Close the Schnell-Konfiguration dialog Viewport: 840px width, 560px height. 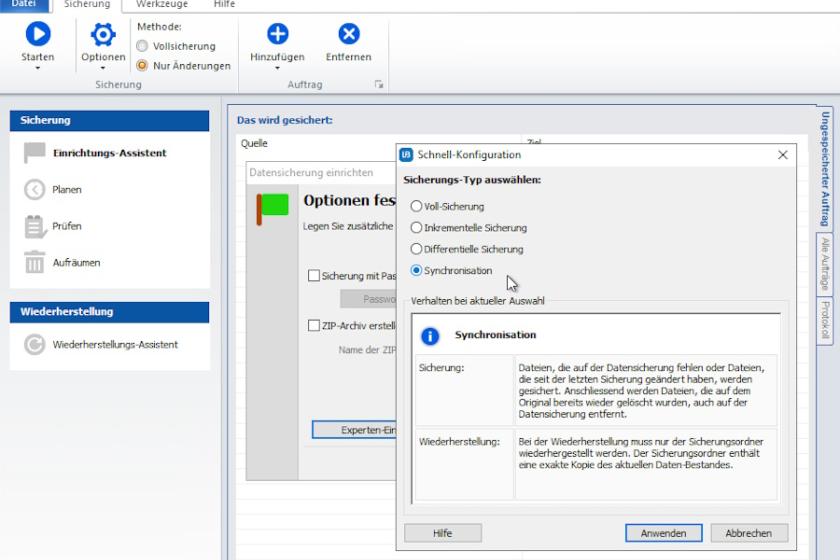pos(783,155)
